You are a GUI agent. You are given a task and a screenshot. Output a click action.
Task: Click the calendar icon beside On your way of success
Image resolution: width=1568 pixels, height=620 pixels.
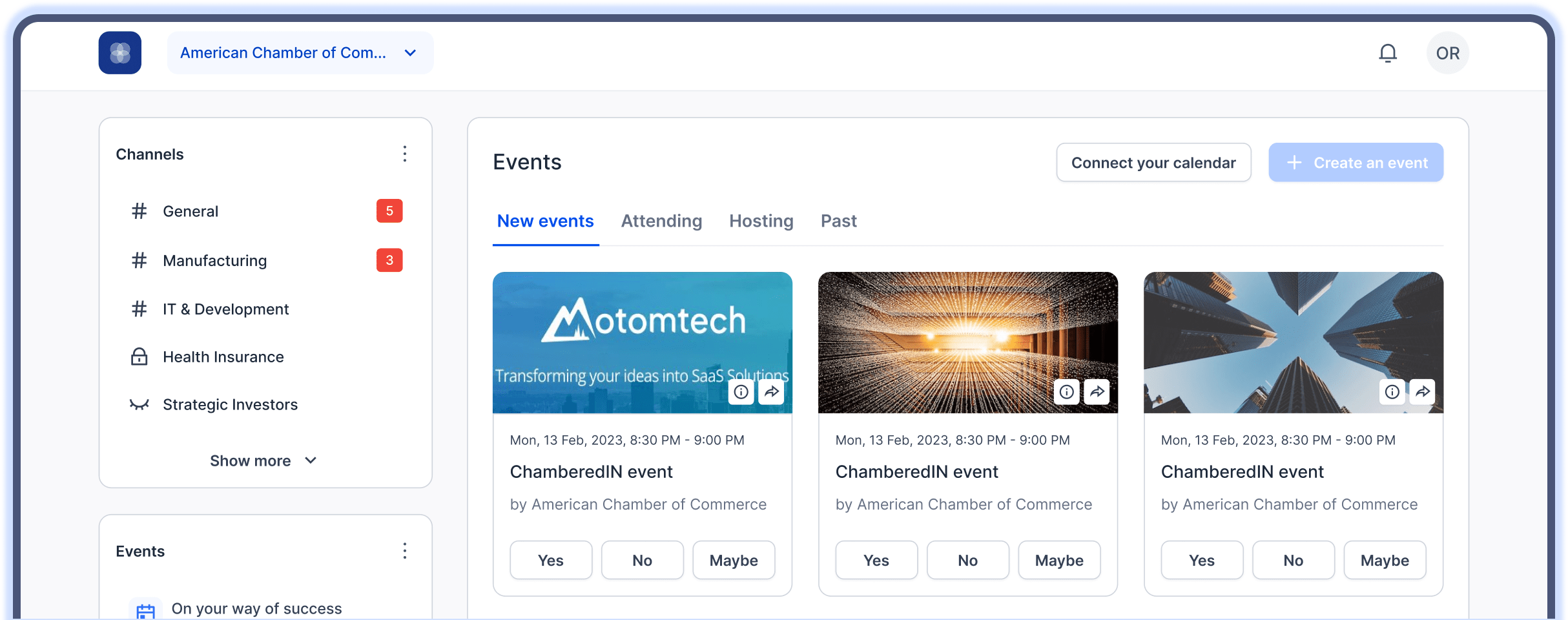point(145,608)
